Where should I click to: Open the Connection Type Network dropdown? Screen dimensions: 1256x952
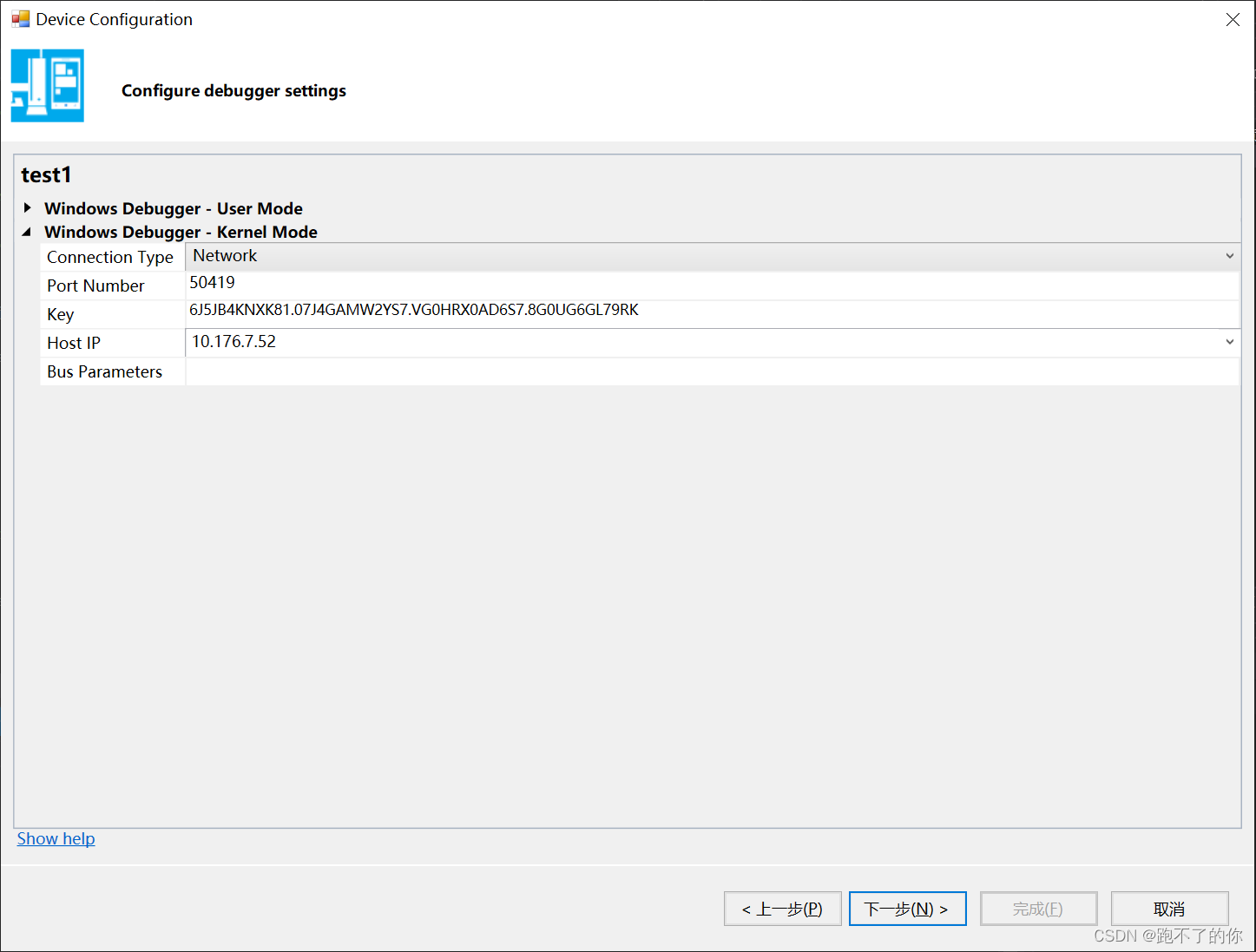coord(1229,256)
